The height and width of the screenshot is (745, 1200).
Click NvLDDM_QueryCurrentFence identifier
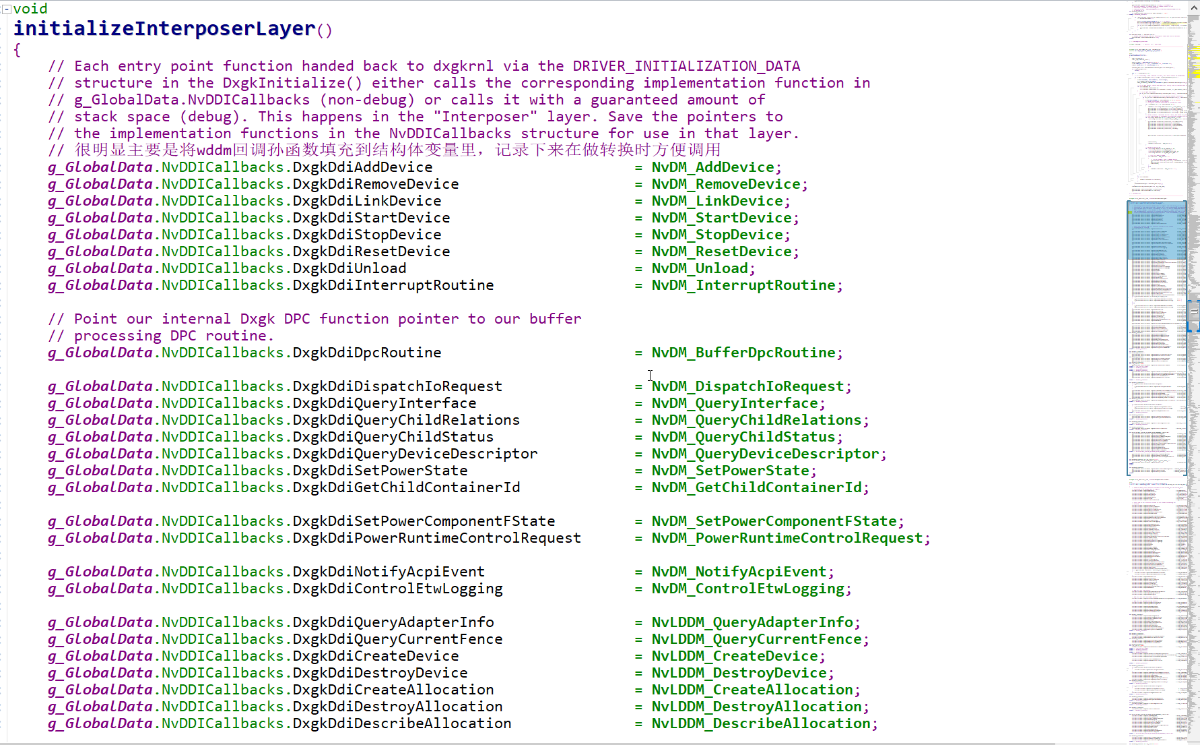(x=756, y=639)
